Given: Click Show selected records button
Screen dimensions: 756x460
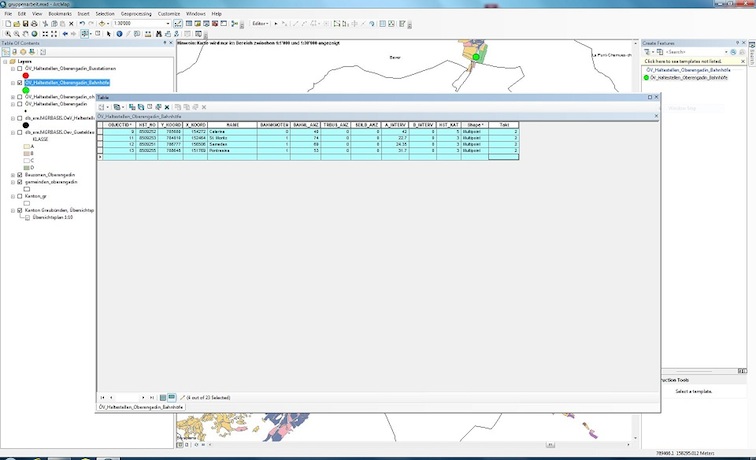Looking at the screenshot, I should pos(172,397).
